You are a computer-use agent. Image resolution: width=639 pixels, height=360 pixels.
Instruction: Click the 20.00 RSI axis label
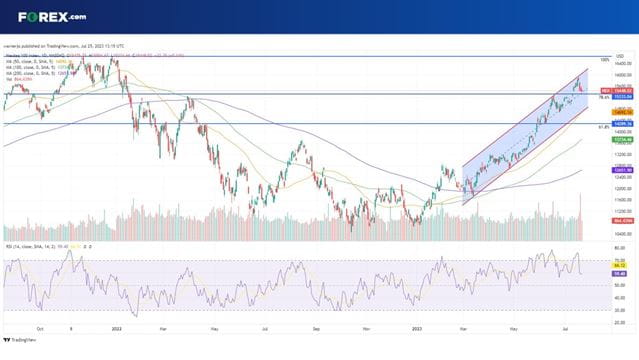click(x=619, y=323)
